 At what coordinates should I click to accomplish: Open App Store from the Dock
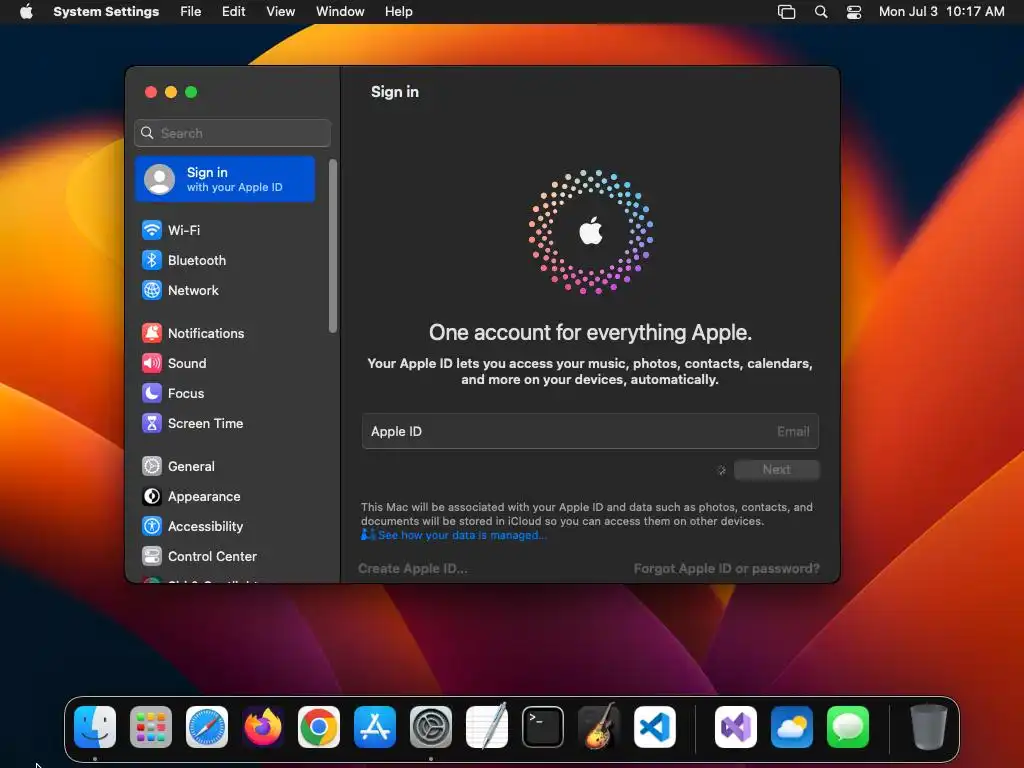375,727
